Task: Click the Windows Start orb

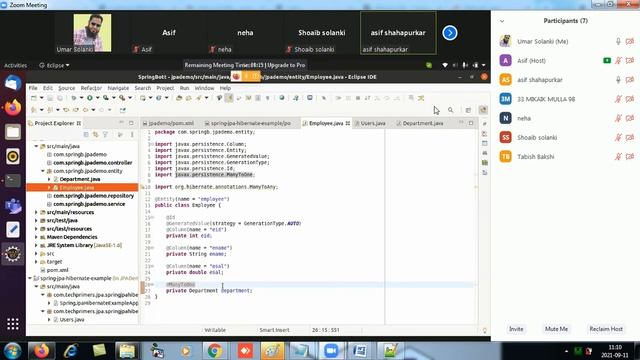Action: (12, 351)
